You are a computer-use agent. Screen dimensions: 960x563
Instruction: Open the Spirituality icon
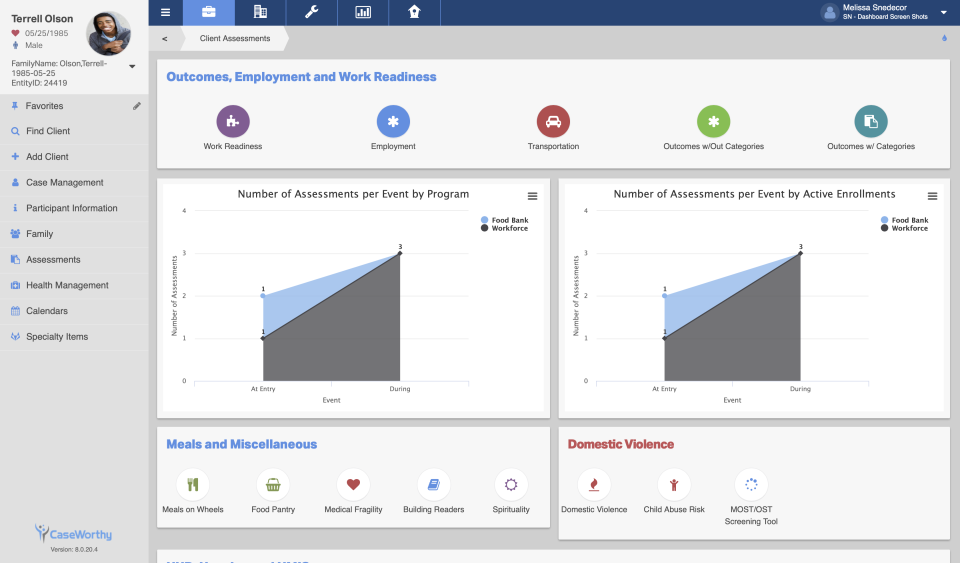pyautogui.click(x=511, y=485)
